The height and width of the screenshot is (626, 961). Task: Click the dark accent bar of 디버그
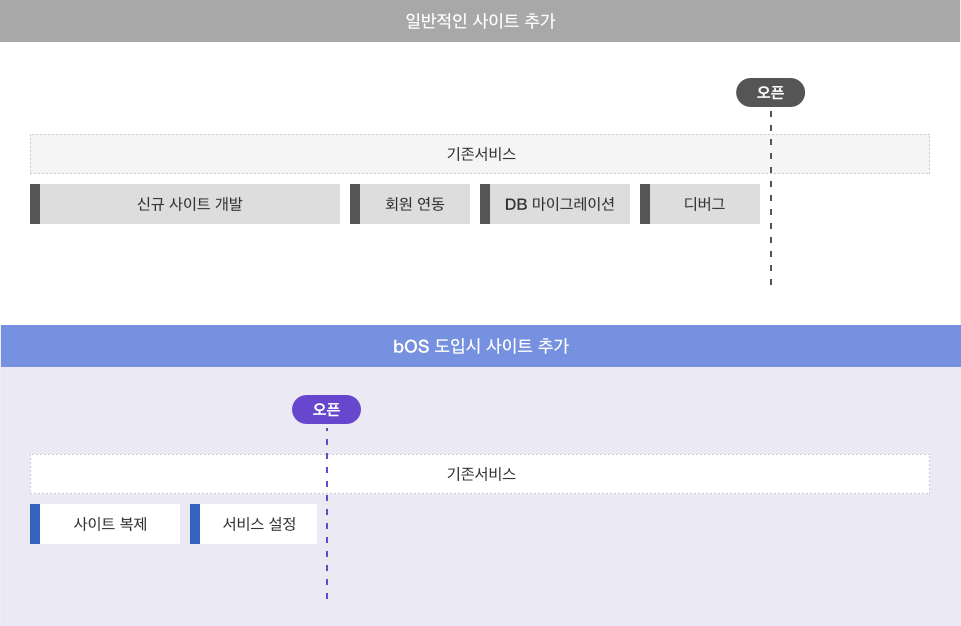pos(645,204)
